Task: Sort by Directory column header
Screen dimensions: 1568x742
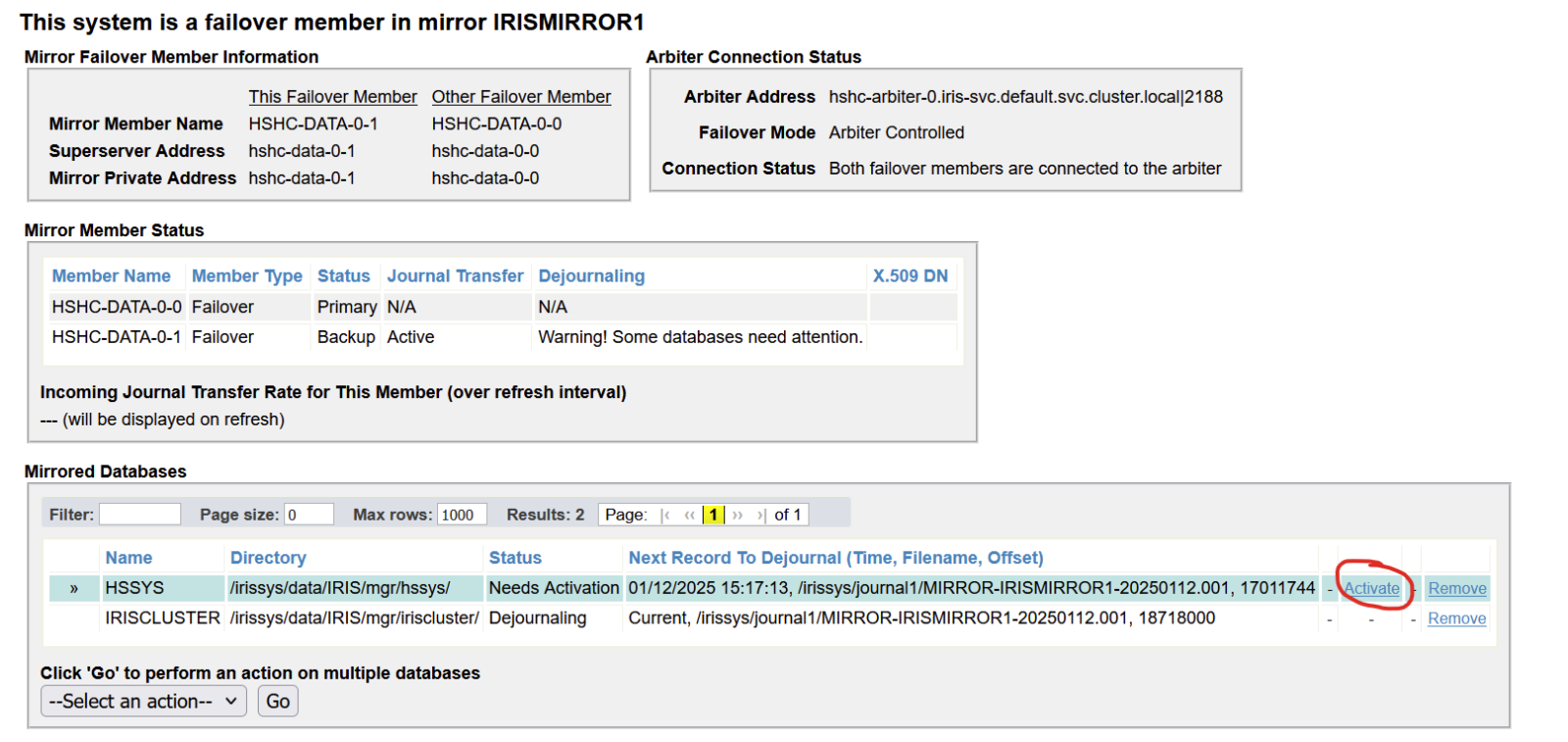Action: click(x=268, y=558)
